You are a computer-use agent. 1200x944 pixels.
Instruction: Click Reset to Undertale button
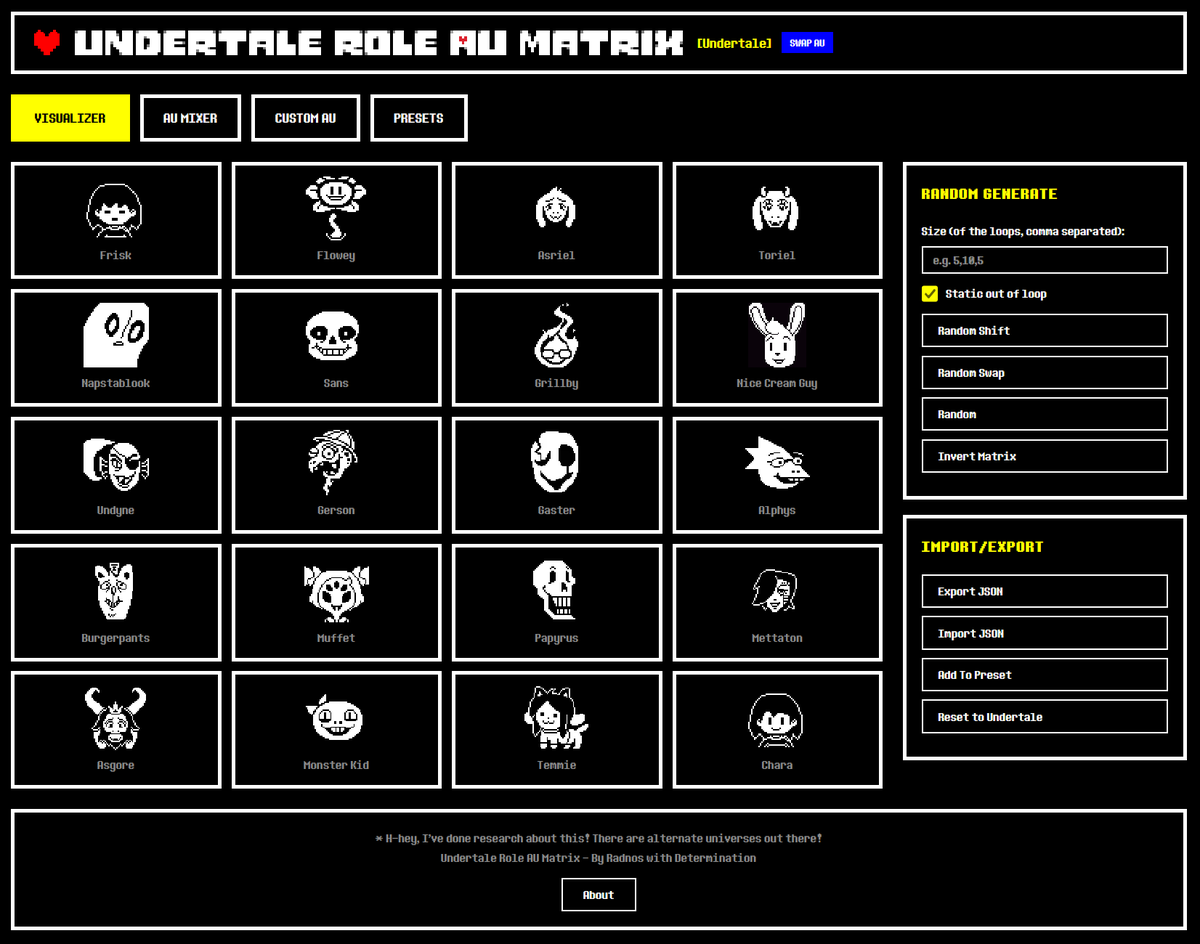coord(1044,717)
